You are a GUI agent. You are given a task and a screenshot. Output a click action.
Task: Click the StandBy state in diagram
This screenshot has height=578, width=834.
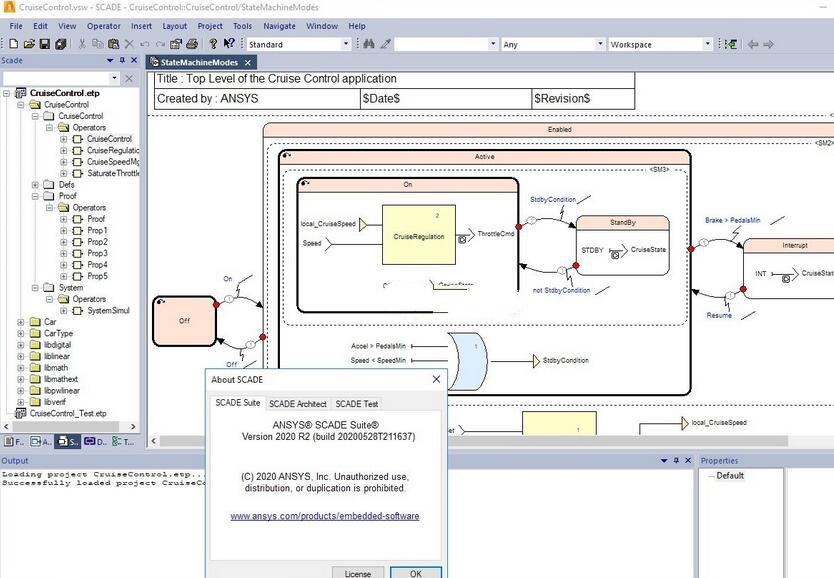click(x=623, y=245)
